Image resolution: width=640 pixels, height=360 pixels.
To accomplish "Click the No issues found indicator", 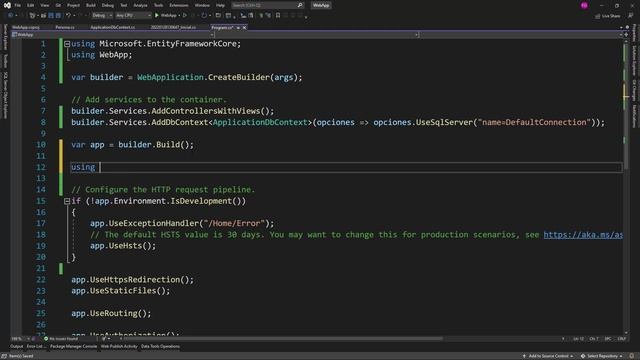I will pos(61,339).
